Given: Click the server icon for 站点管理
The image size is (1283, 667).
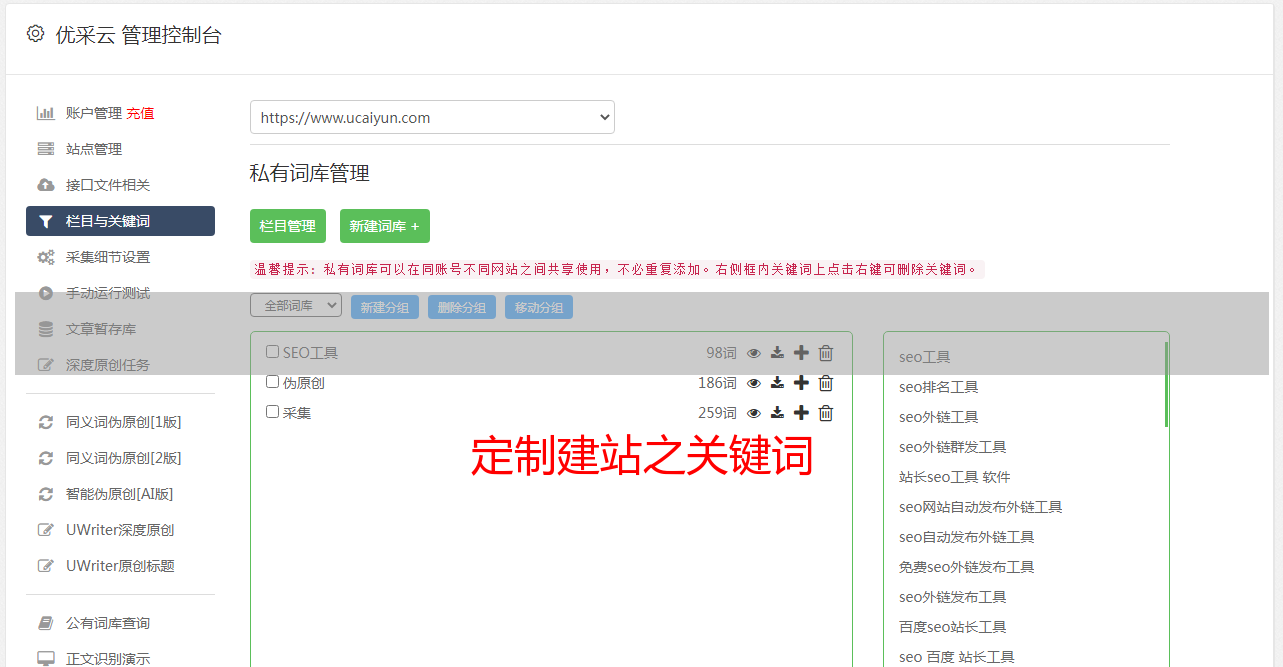Looking at the screenshot, I should pyautogui.click(x=46, y=149).
